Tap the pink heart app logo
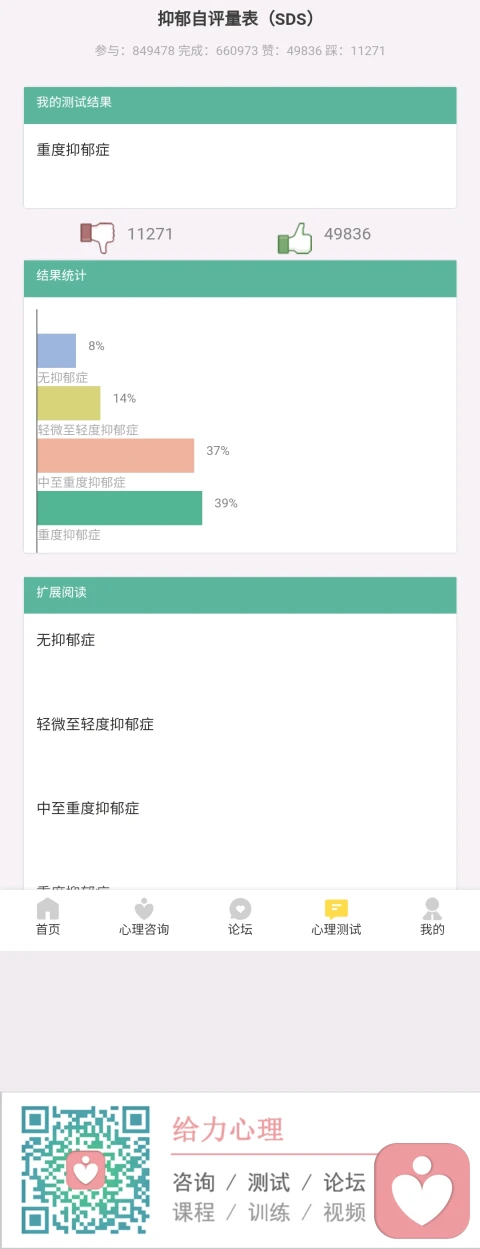Viewport: 480px width, 1249px height. pos(422,1191)
